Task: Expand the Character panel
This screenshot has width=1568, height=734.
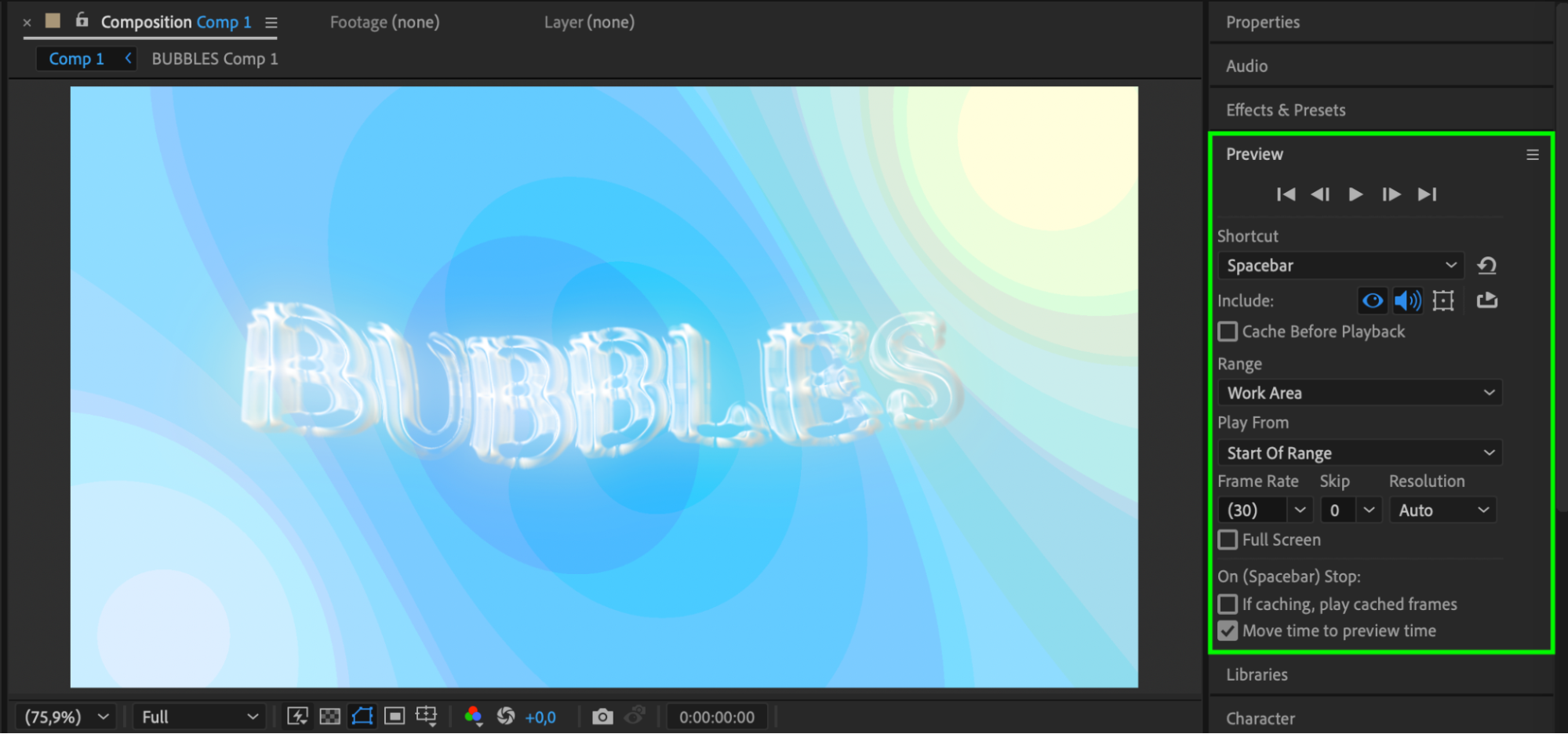Action: click(x=1261, y=719)
